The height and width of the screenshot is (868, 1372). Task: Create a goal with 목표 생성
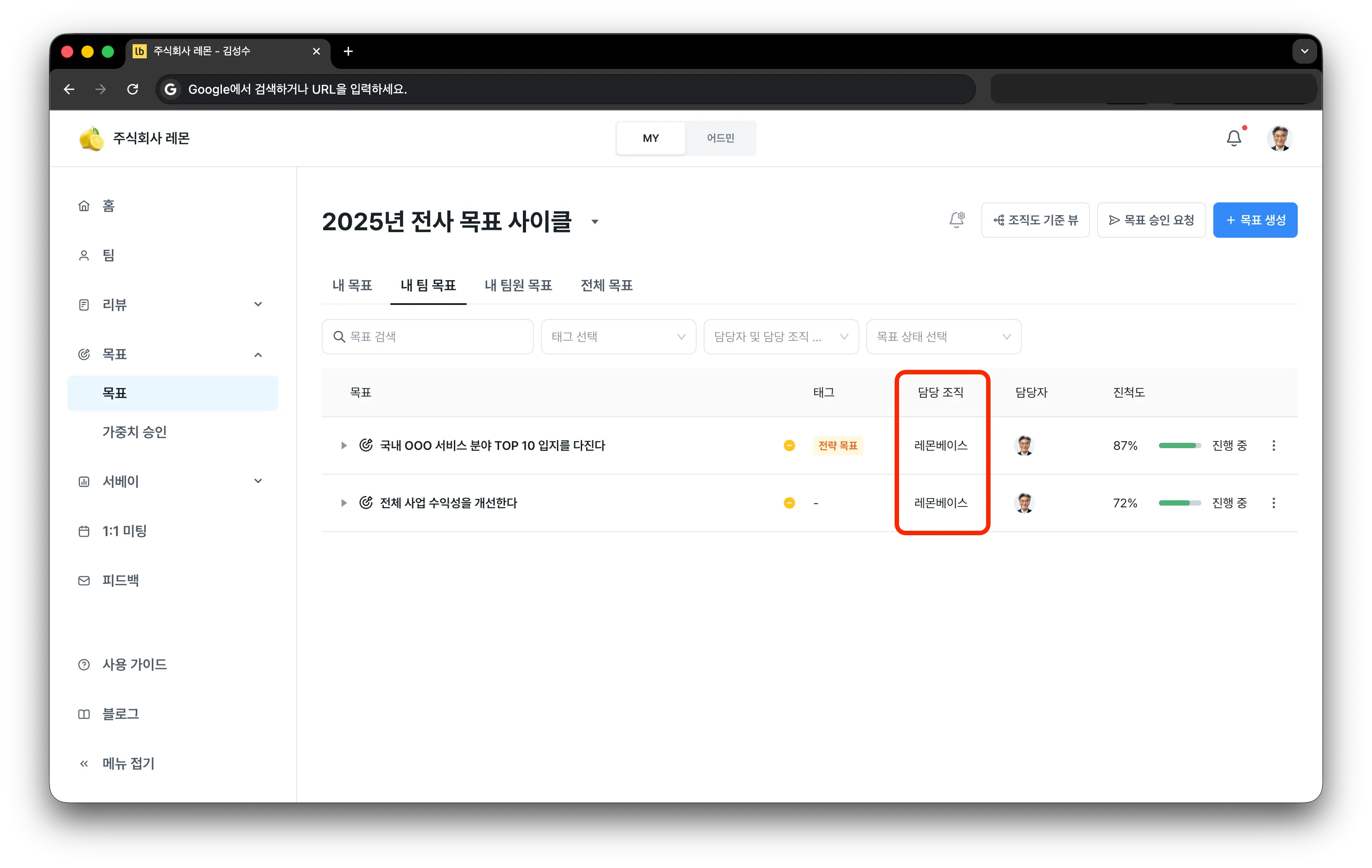1255,220
